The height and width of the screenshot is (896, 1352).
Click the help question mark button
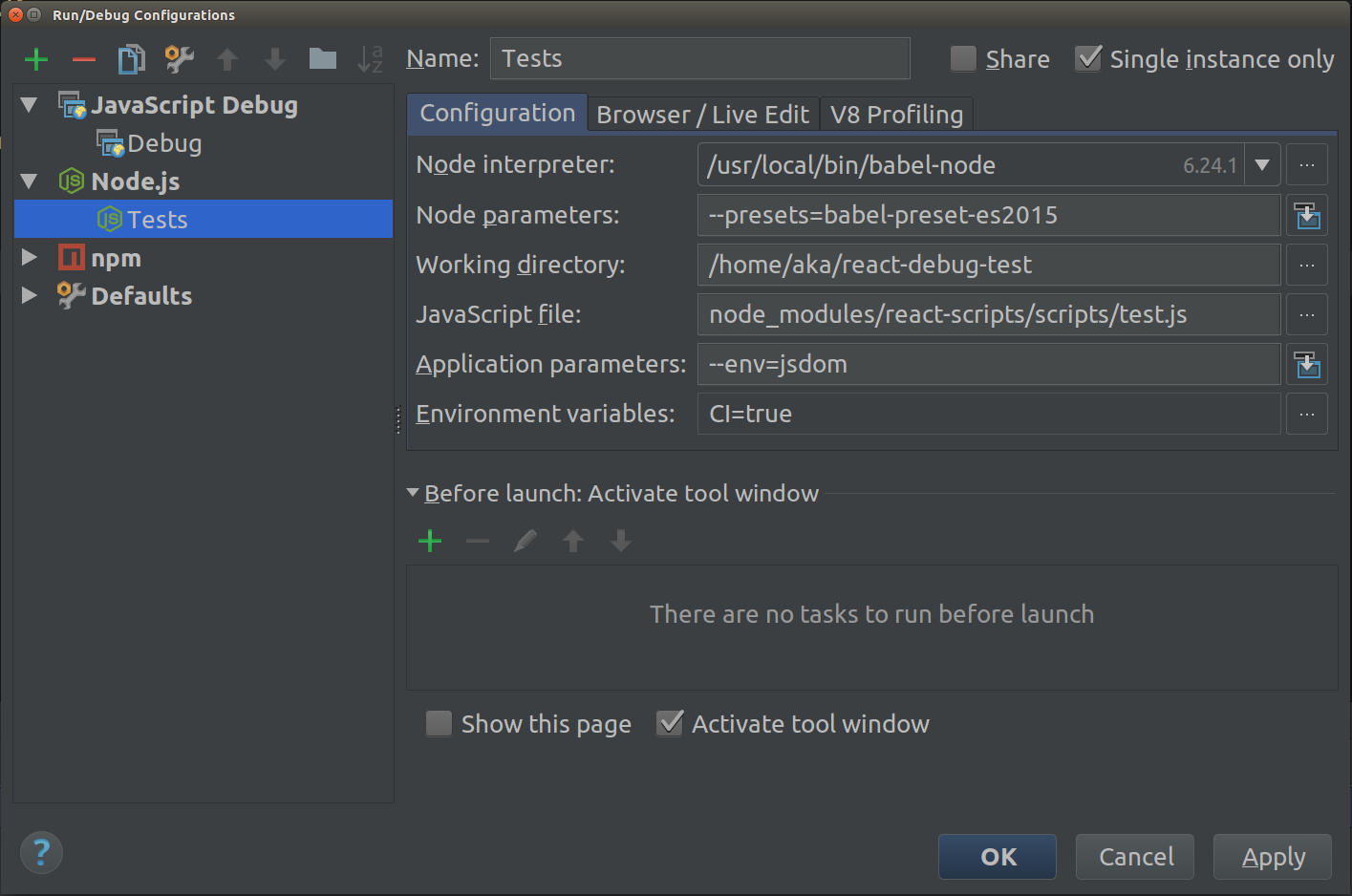41,852
